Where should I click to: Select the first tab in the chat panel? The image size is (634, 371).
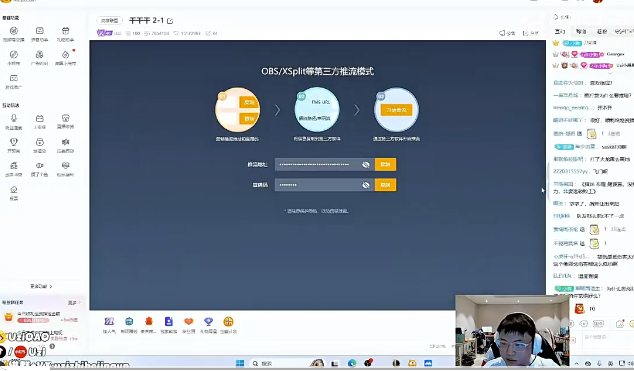tap(560, 32)
